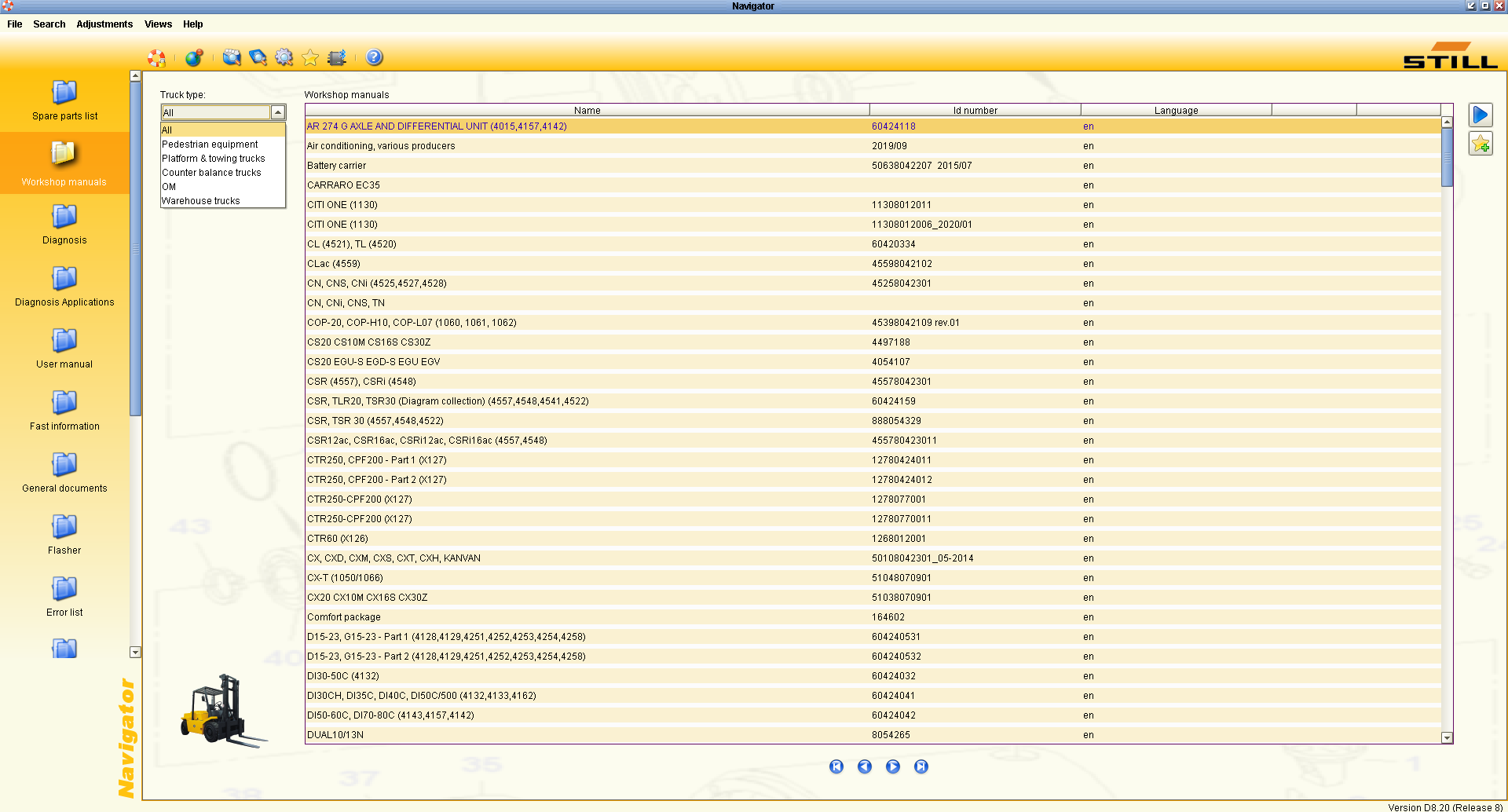Select CS20 CS10M CS16S CS30Z row
1508x812 pixels.
[x=873, y=342]
